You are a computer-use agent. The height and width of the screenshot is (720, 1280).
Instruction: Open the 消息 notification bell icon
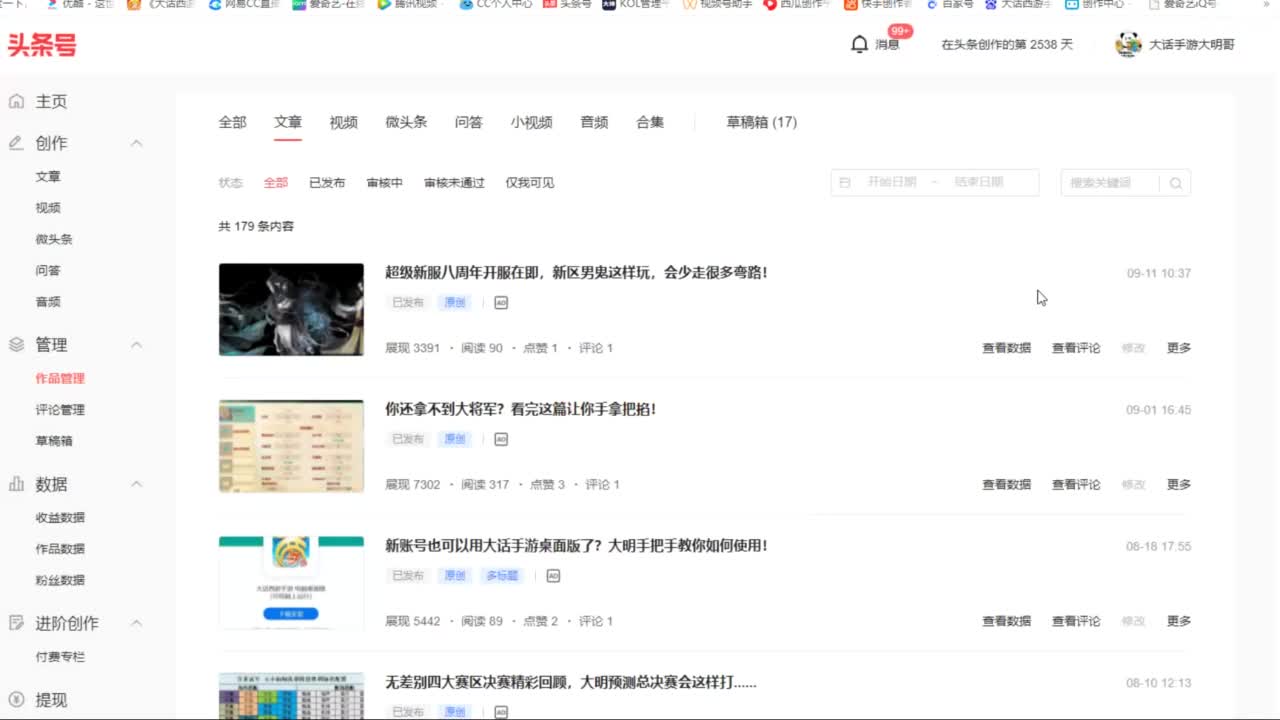pyautogui.click(x=859, y=44)
